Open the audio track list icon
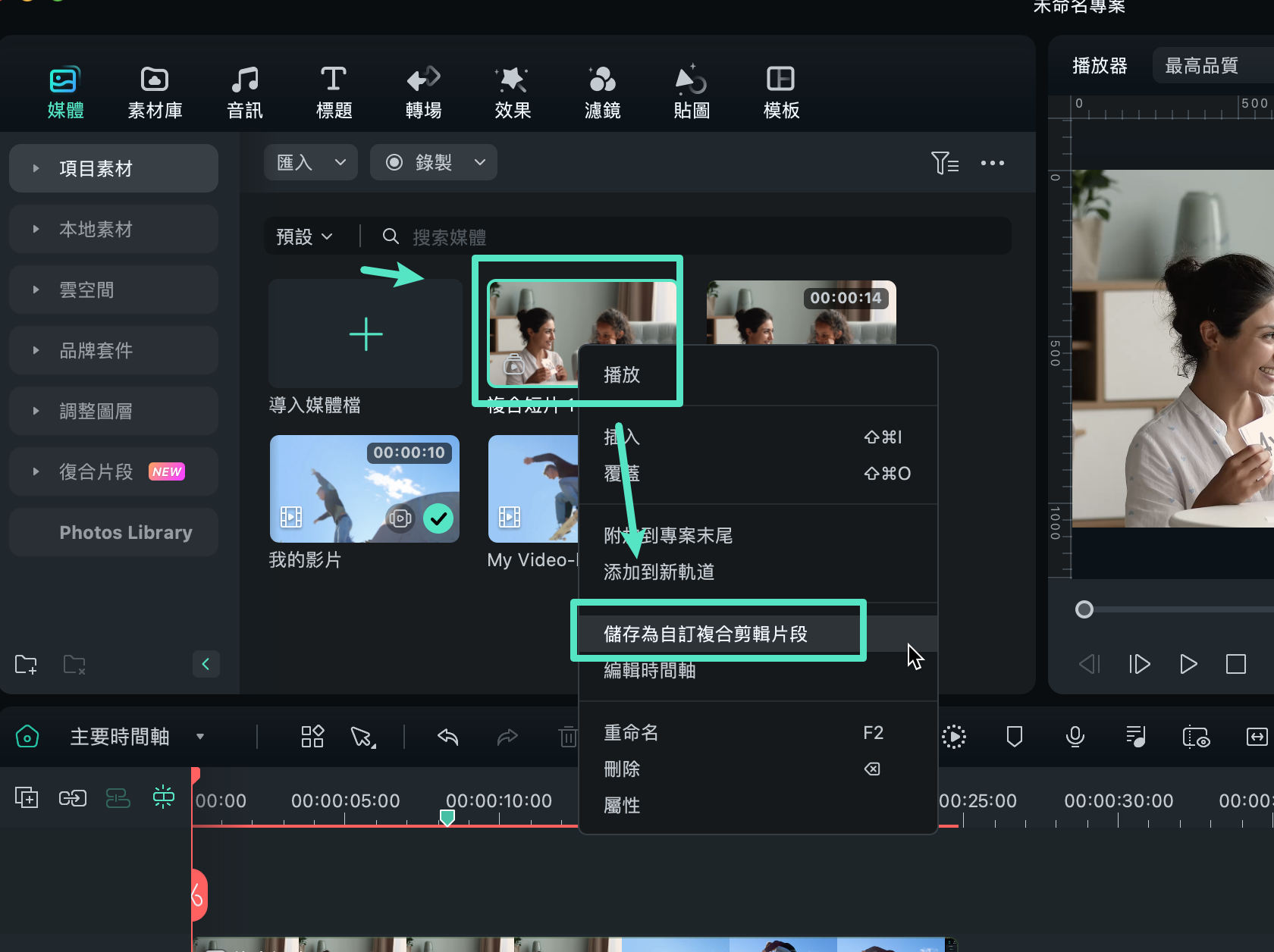Image resolution: width=1274 pixels, height=952 pixels. point(1135,736)
